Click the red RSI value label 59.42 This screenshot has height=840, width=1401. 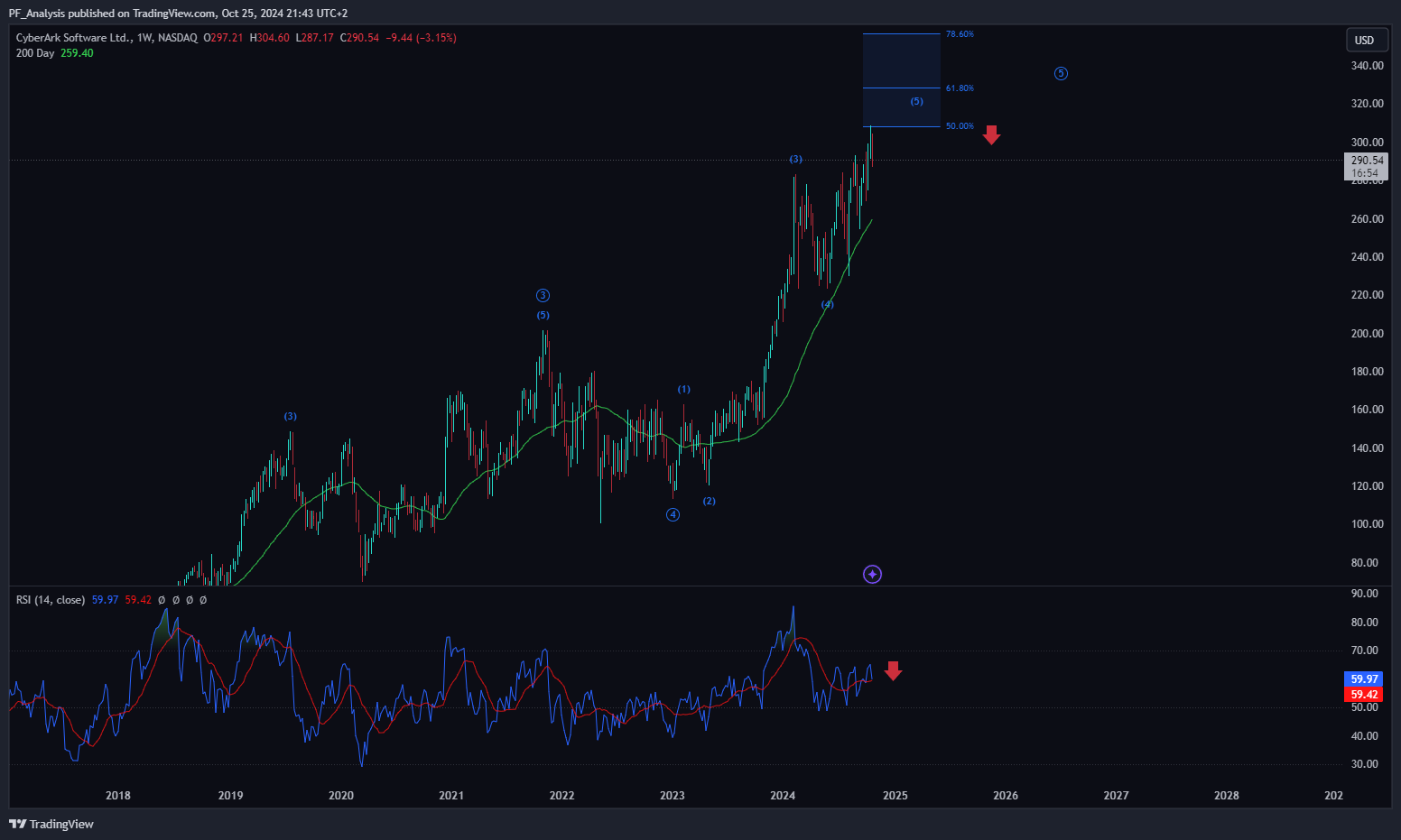point(1364,694)
